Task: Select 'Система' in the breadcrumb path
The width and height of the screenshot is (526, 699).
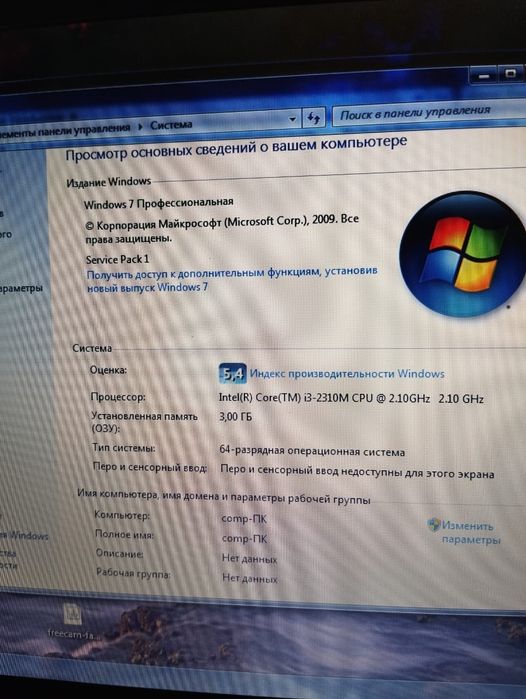Action: 171,125
